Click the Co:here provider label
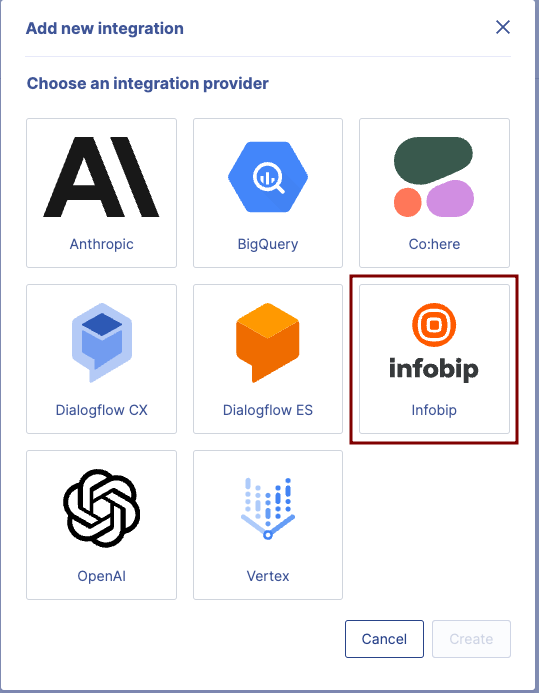 click(x=434, y=244)
